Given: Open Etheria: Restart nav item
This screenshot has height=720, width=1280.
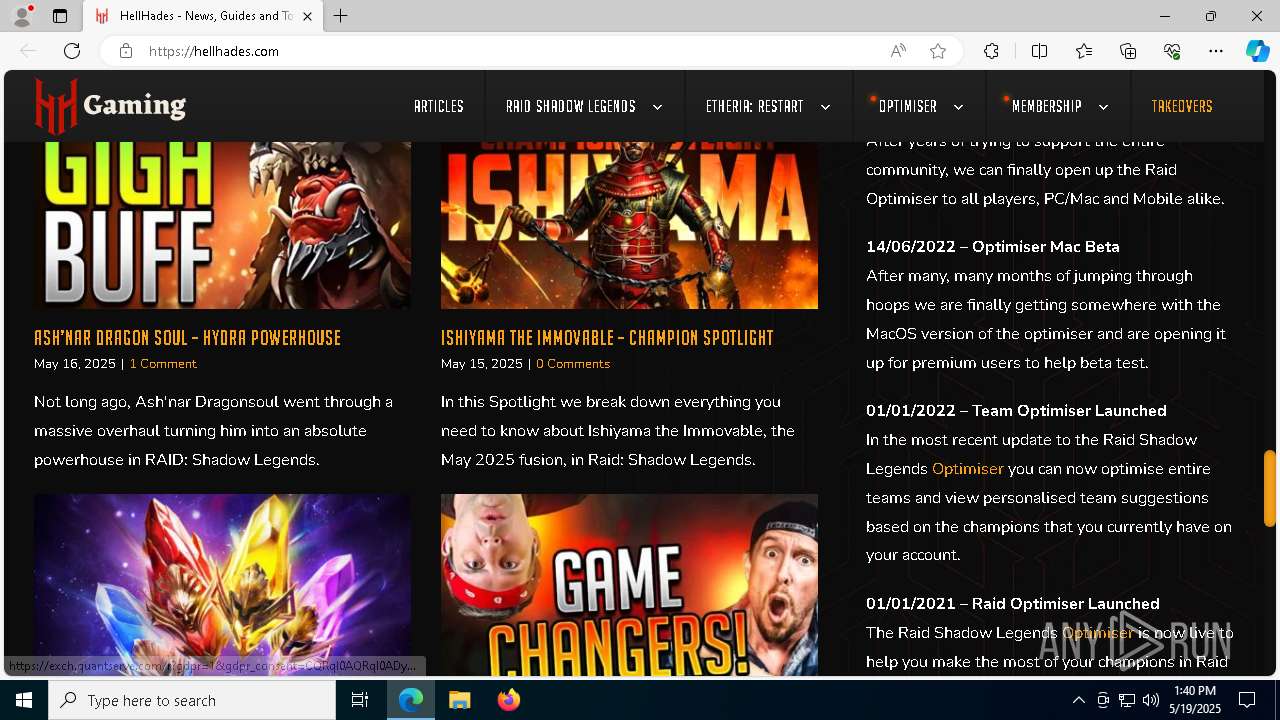Looking at the screenshot, I should pos(755,106).
